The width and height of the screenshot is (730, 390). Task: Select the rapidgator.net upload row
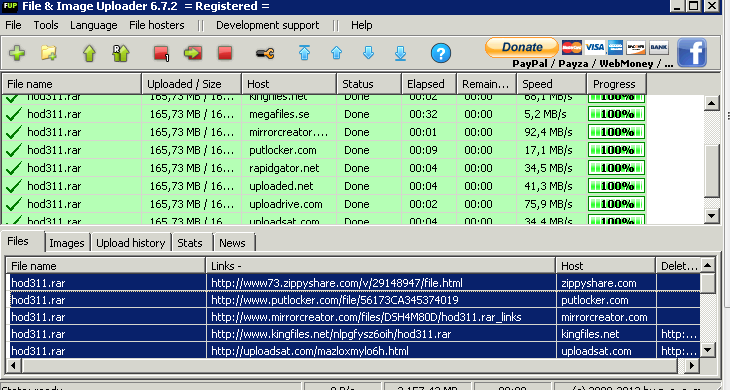pyautogui.click(x=324, y=168)
